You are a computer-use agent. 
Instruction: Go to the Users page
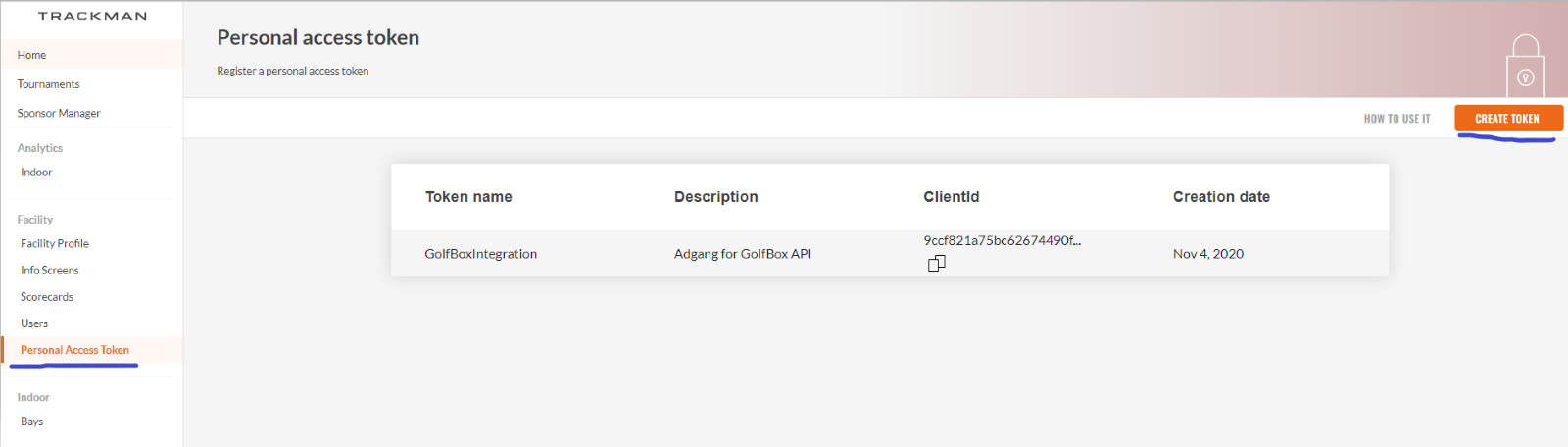click(34, 323)
